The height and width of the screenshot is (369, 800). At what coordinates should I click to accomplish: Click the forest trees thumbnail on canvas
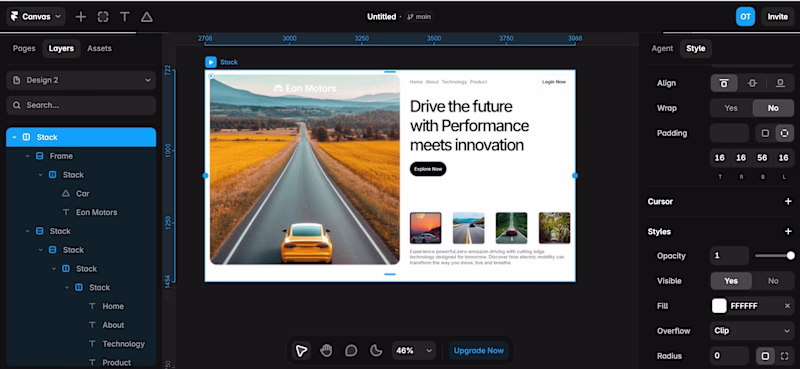[x=555, y=228]
